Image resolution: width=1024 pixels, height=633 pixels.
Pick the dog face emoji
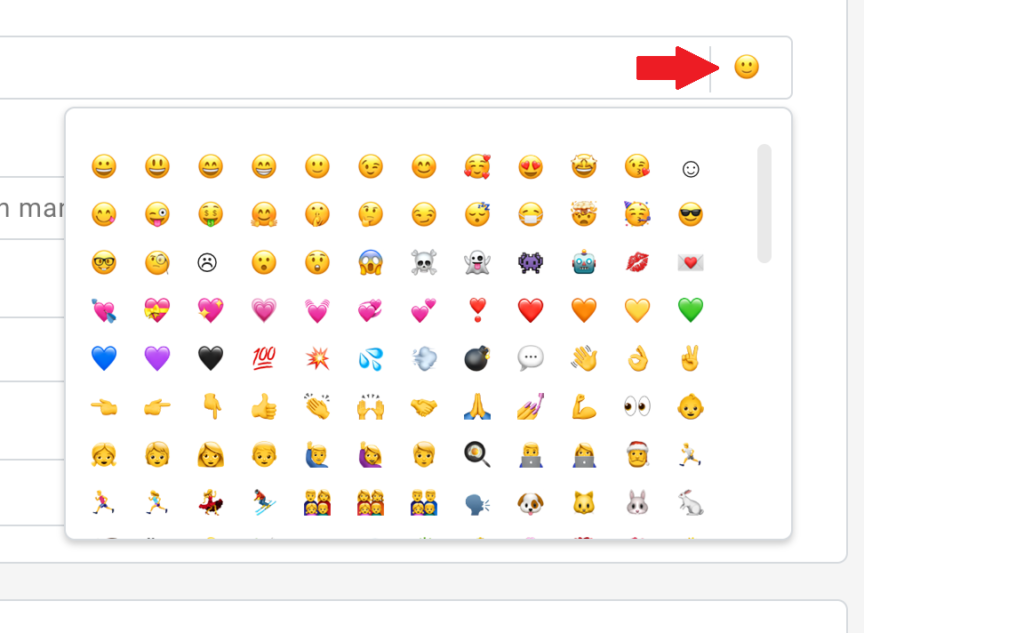[x=530, y=503]
